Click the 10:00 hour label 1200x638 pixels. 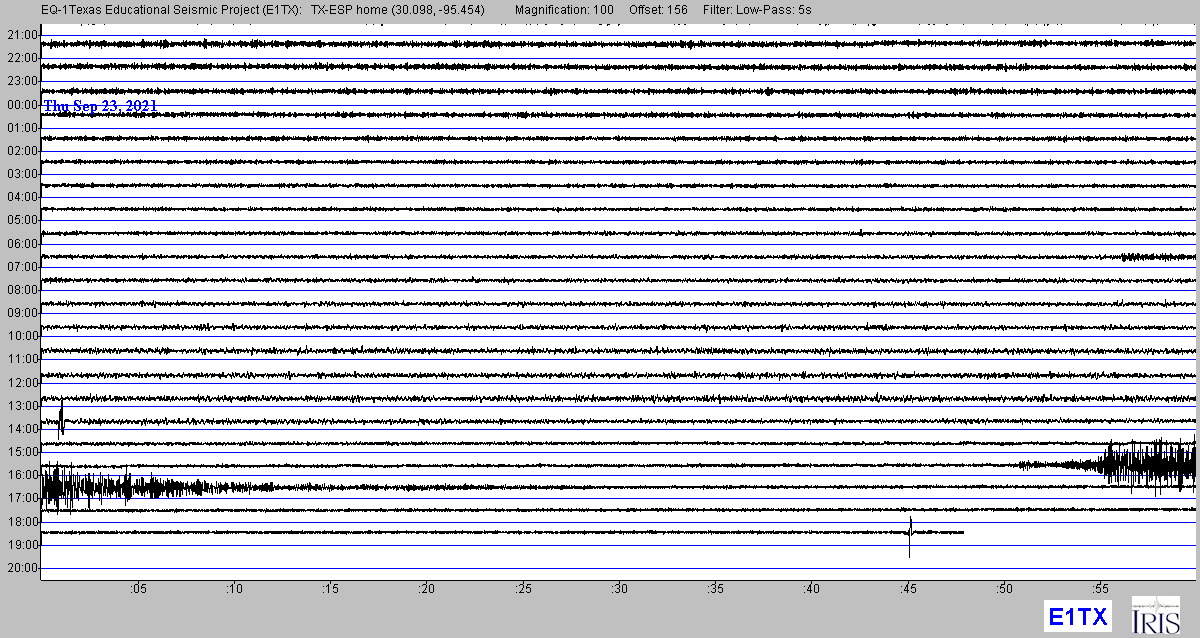(x=22, y=336)
